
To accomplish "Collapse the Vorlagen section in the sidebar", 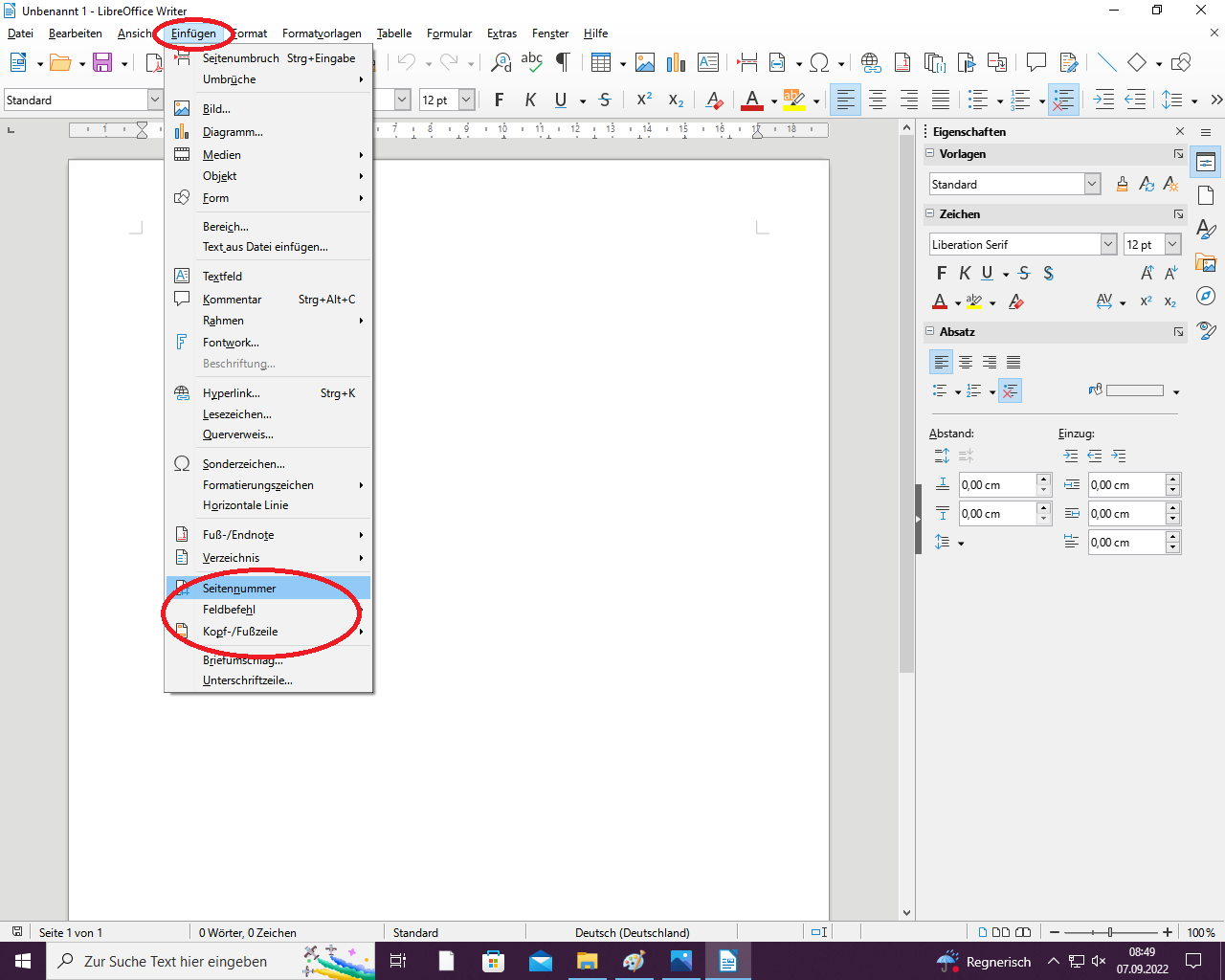I will pos(929,153).
